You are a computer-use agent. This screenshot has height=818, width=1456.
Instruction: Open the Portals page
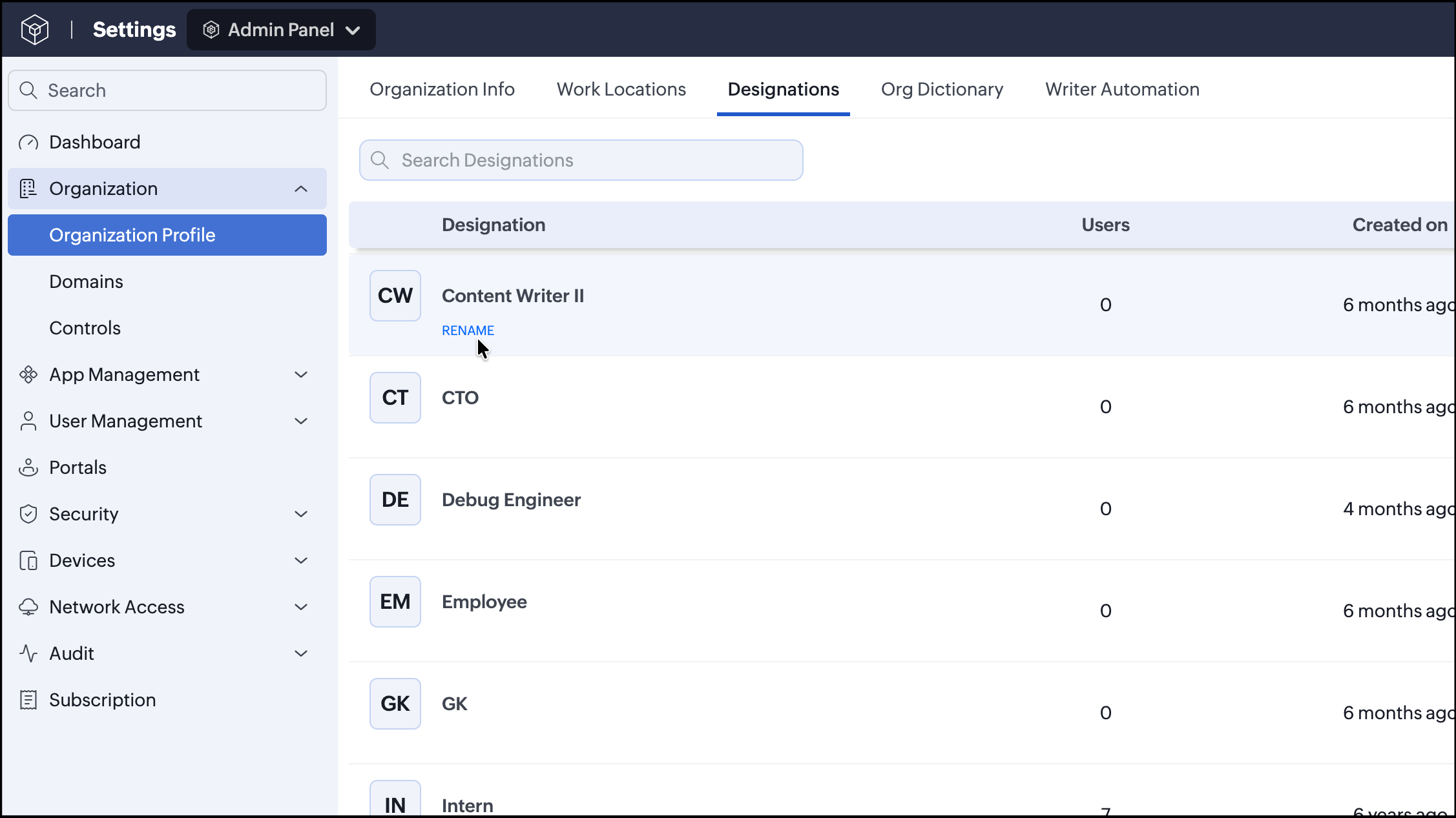(x=78, y=467)
